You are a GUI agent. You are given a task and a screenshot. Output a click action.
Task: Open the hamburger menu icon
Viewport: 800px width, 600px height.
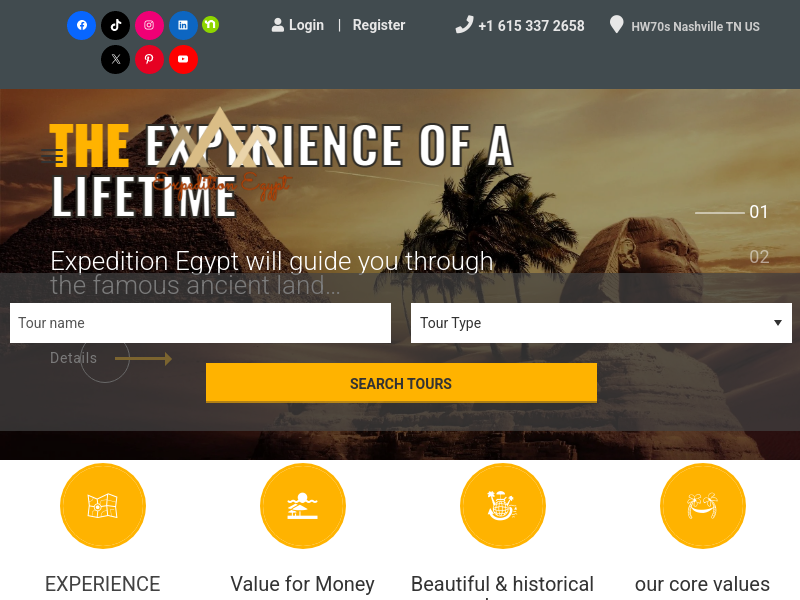click(52, 156)
